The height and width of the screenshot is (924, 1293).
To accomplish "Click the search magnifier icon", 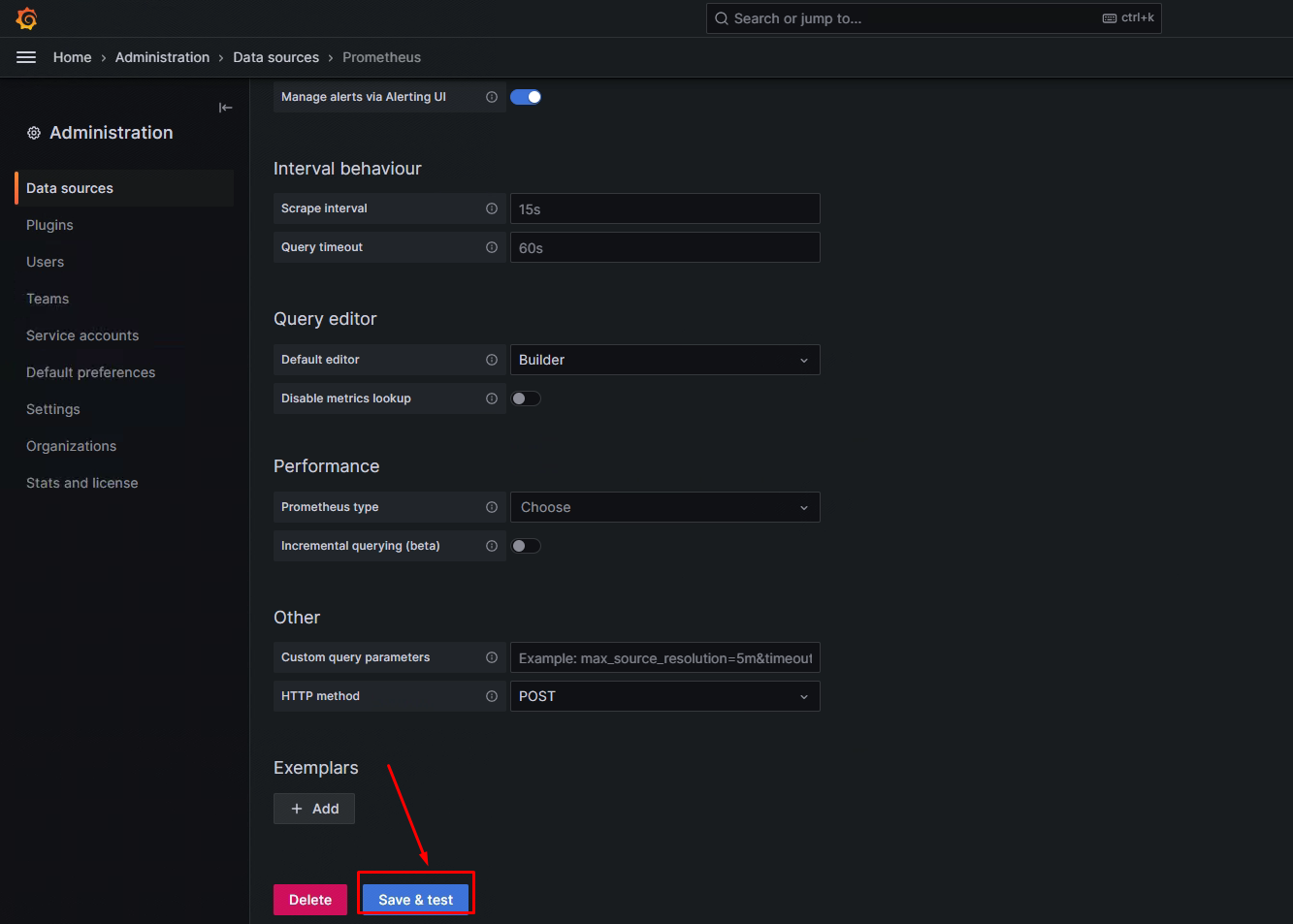I will pos(722,18).
